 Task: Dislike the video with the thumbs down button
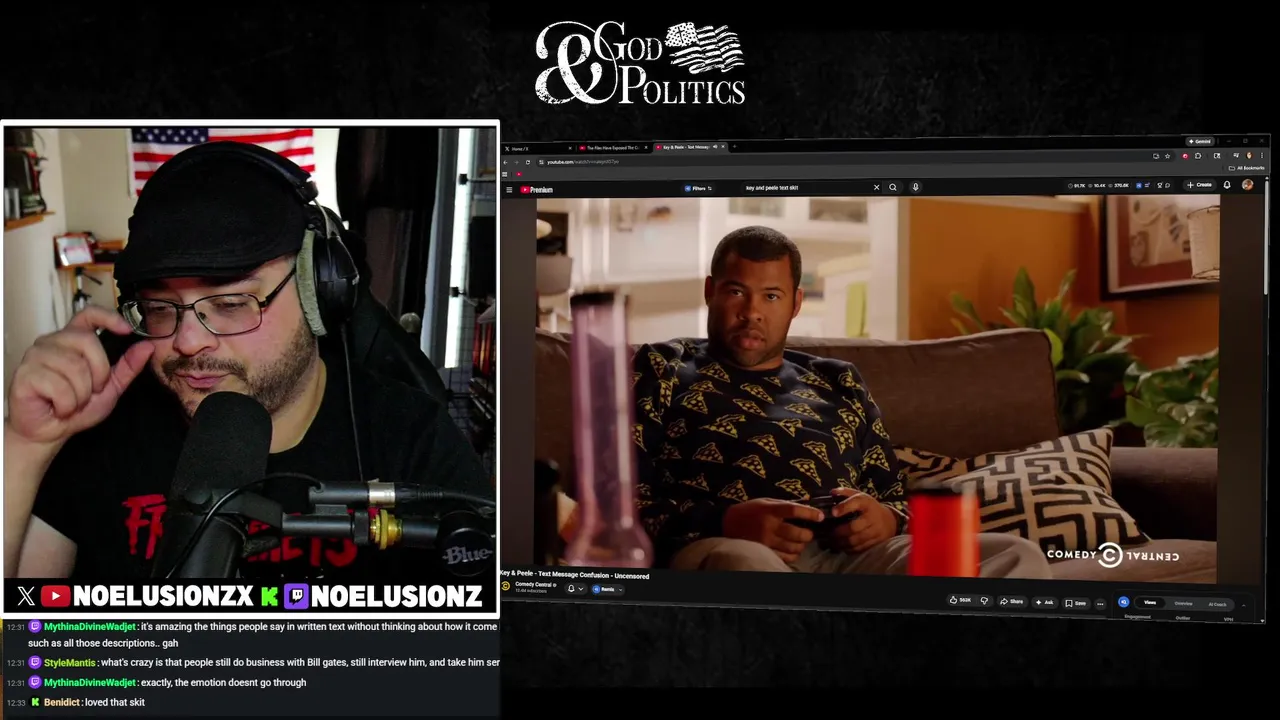tap(984, 601)
